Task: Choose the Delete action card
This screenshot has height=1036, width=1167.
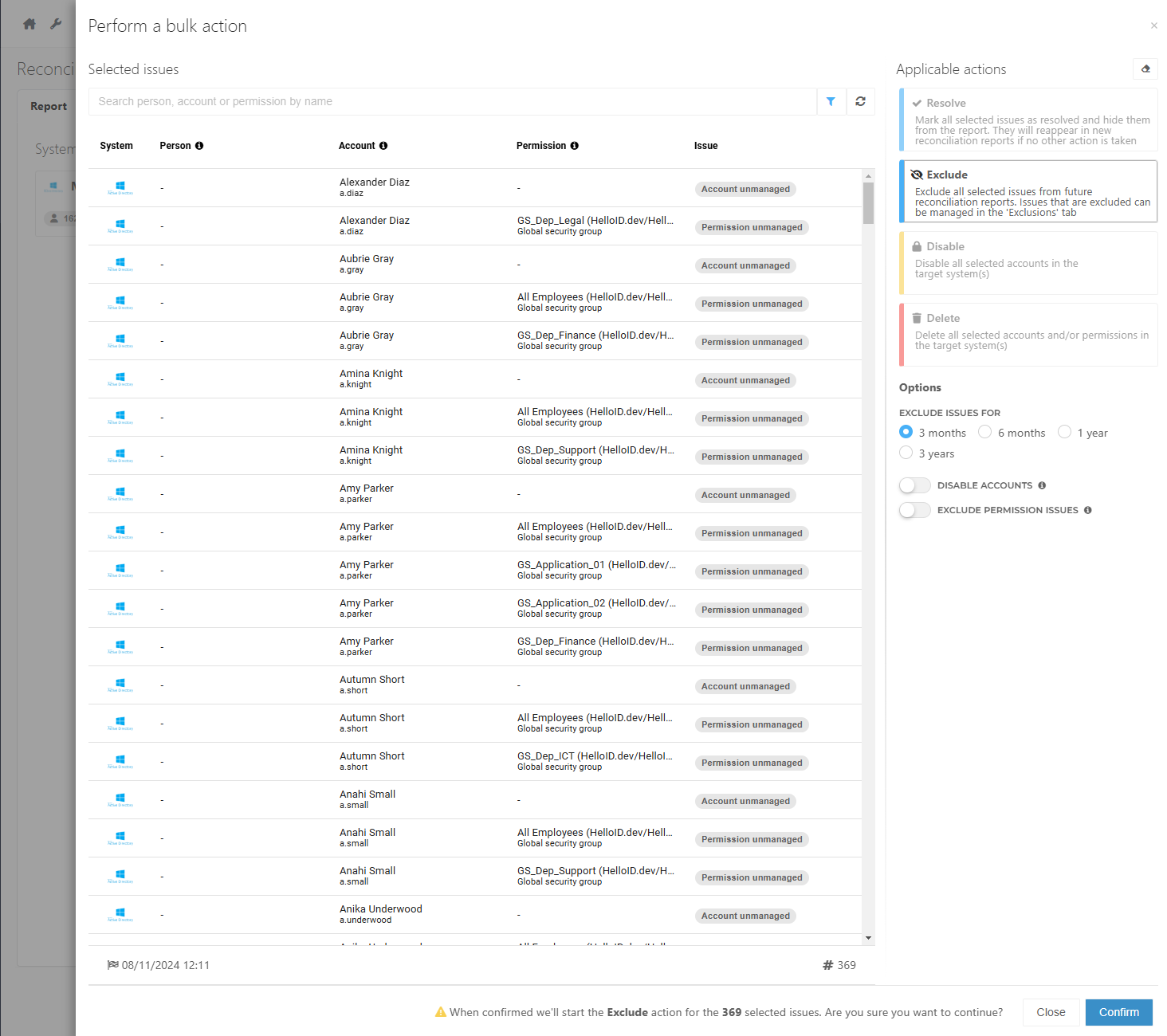Action: point(1028,335)
